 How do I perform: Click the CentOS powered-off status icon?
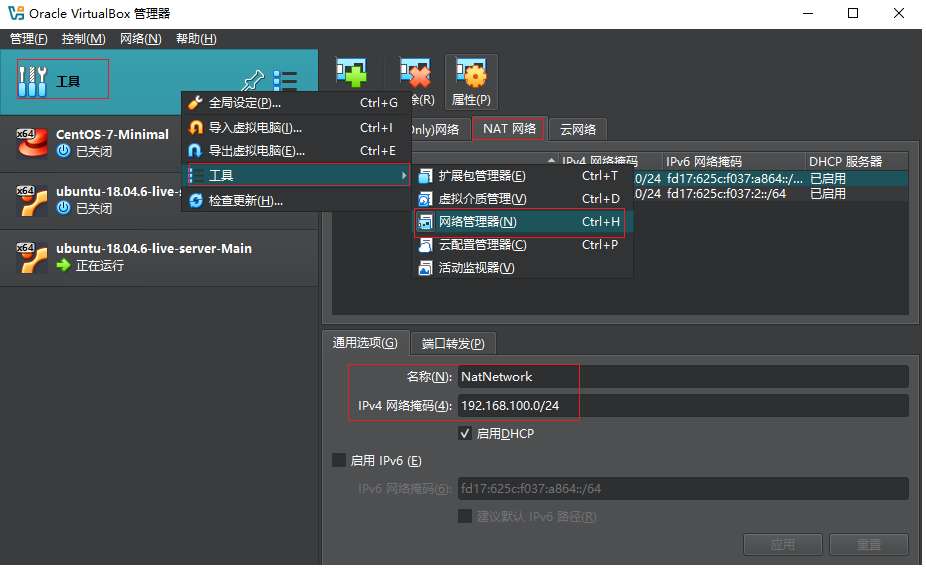[63, 151]
